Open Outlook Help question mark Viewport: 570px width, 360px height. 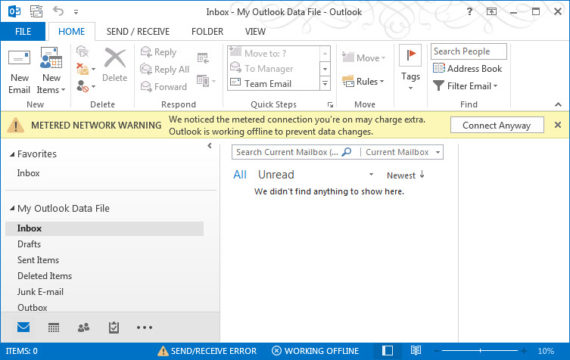(x=469, y=12)
